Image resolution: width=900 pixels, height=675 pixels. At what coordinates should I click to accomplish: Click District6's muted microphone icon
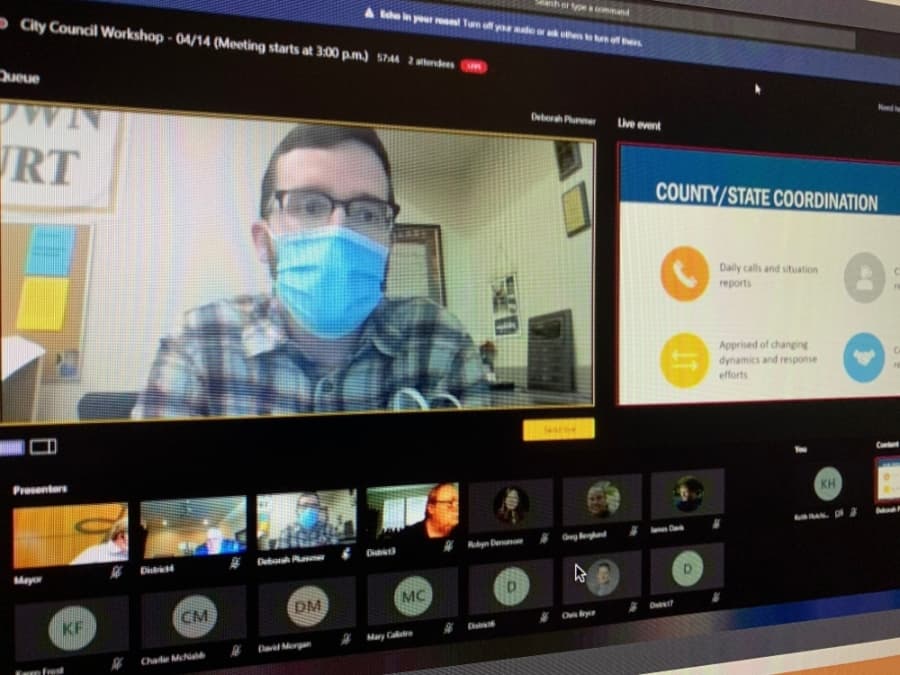click(544, 617)
